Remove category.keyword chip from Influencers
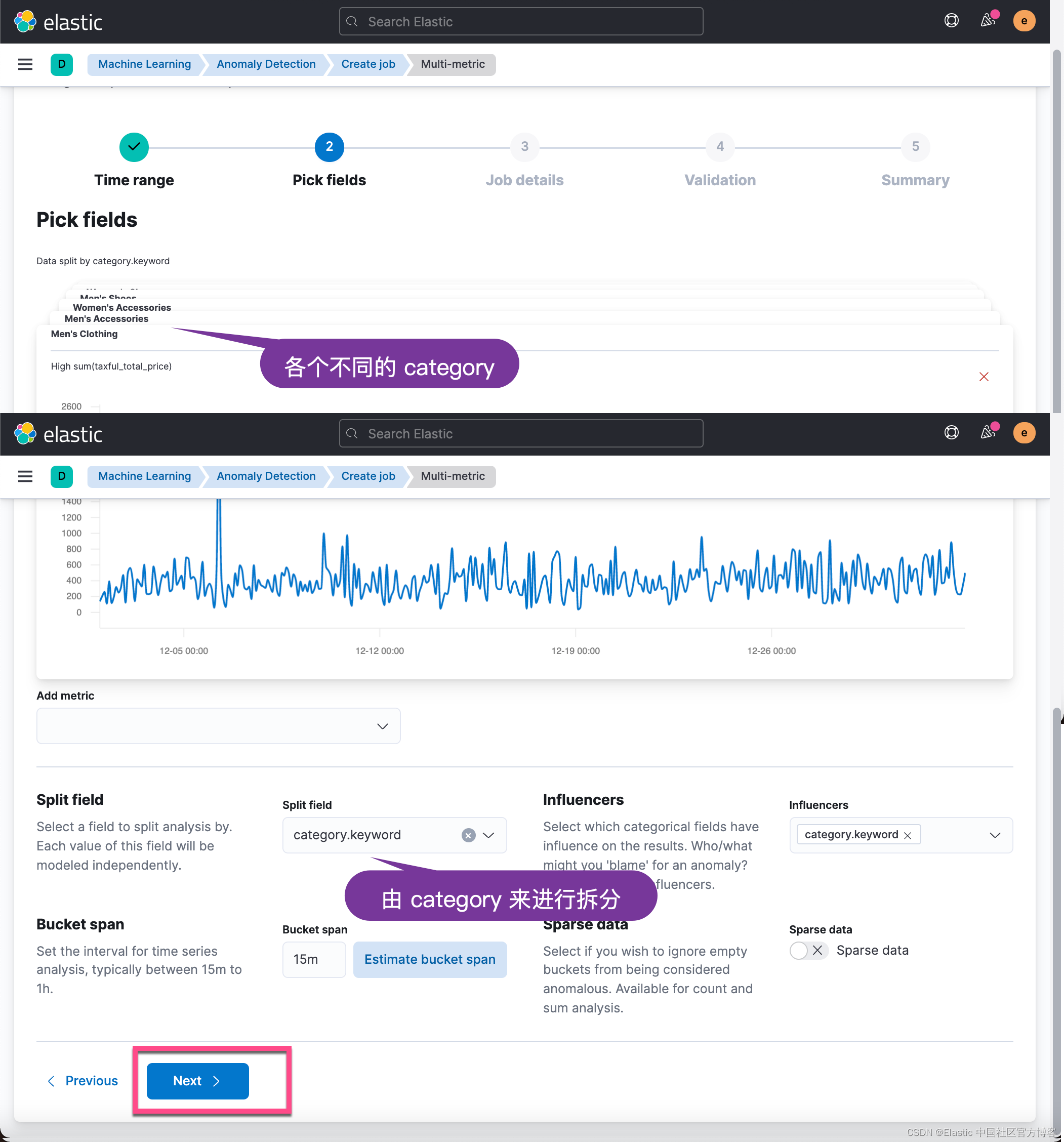Viewport: 1064px width, 1142px height. click(907, 835)
